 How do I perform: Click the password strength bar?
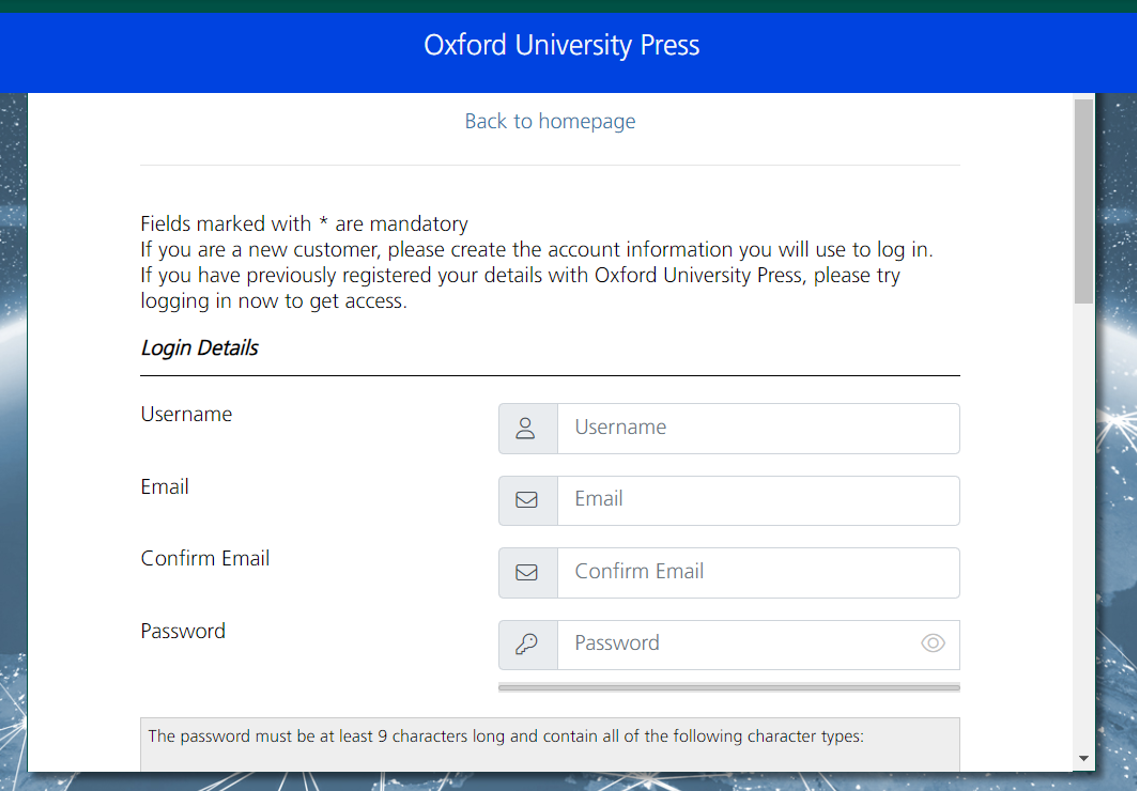click(729, 687)
